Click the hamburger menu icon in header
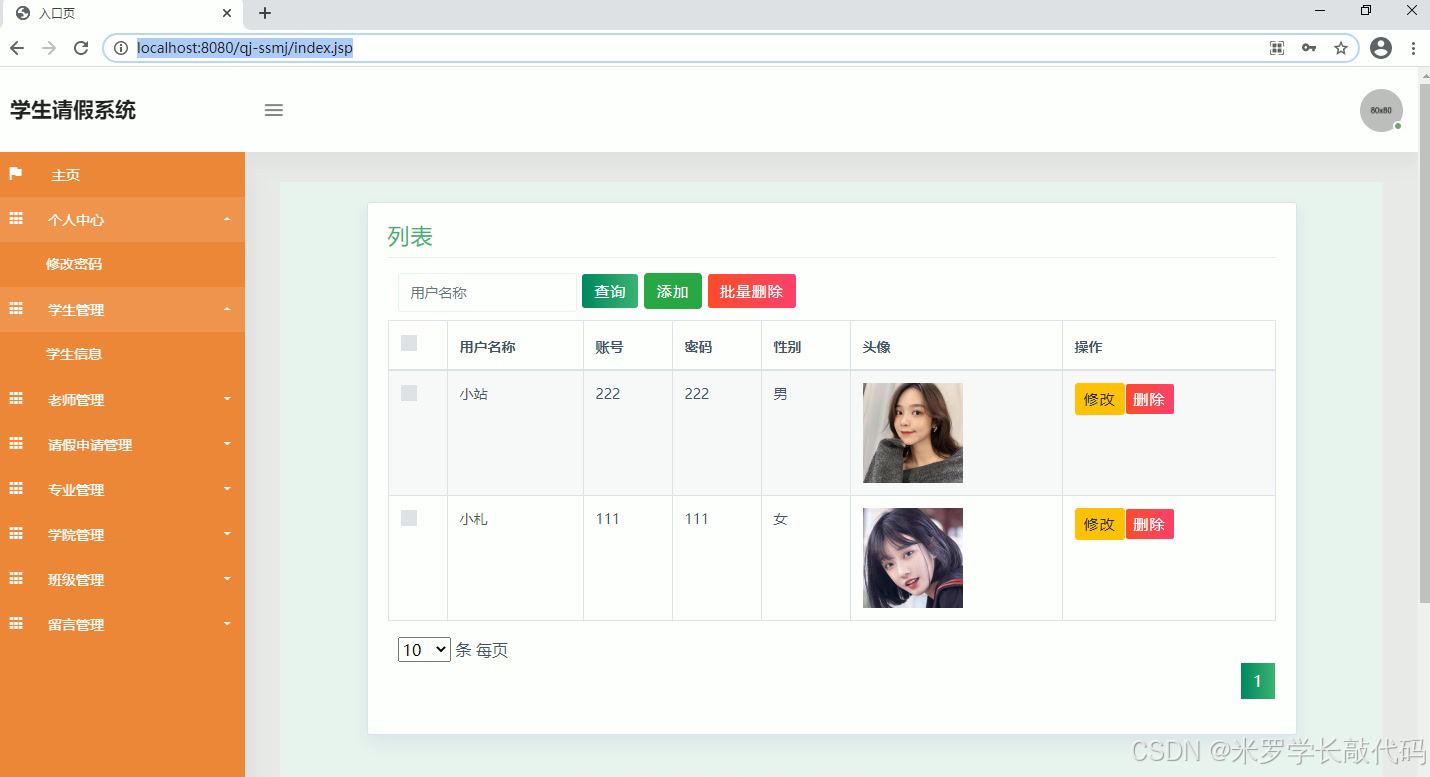Viewport: 1430px width, 777px height. point(273,110)
